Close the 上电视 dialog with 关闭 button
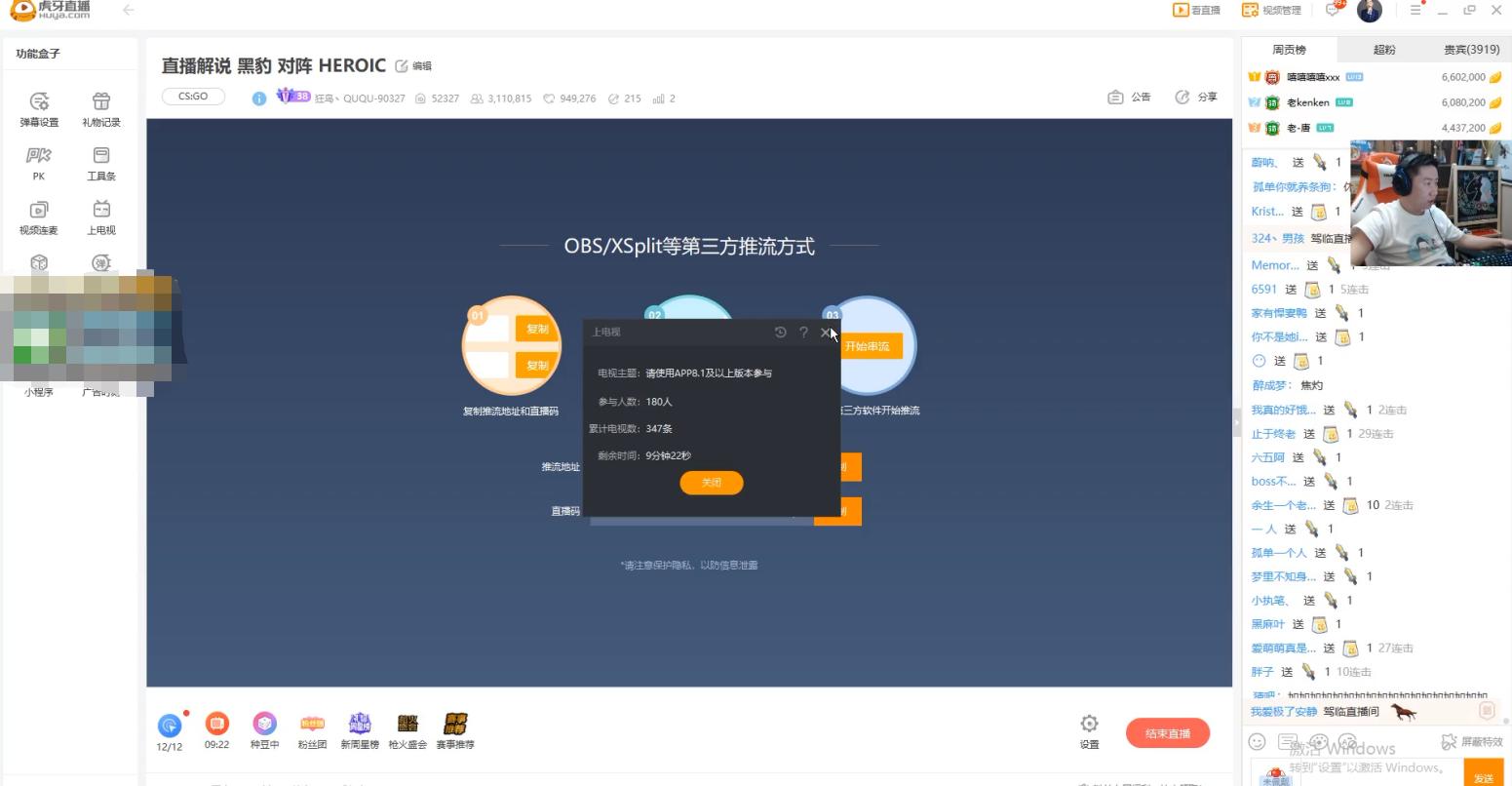 pyautogui.click(x=711, y=482)
